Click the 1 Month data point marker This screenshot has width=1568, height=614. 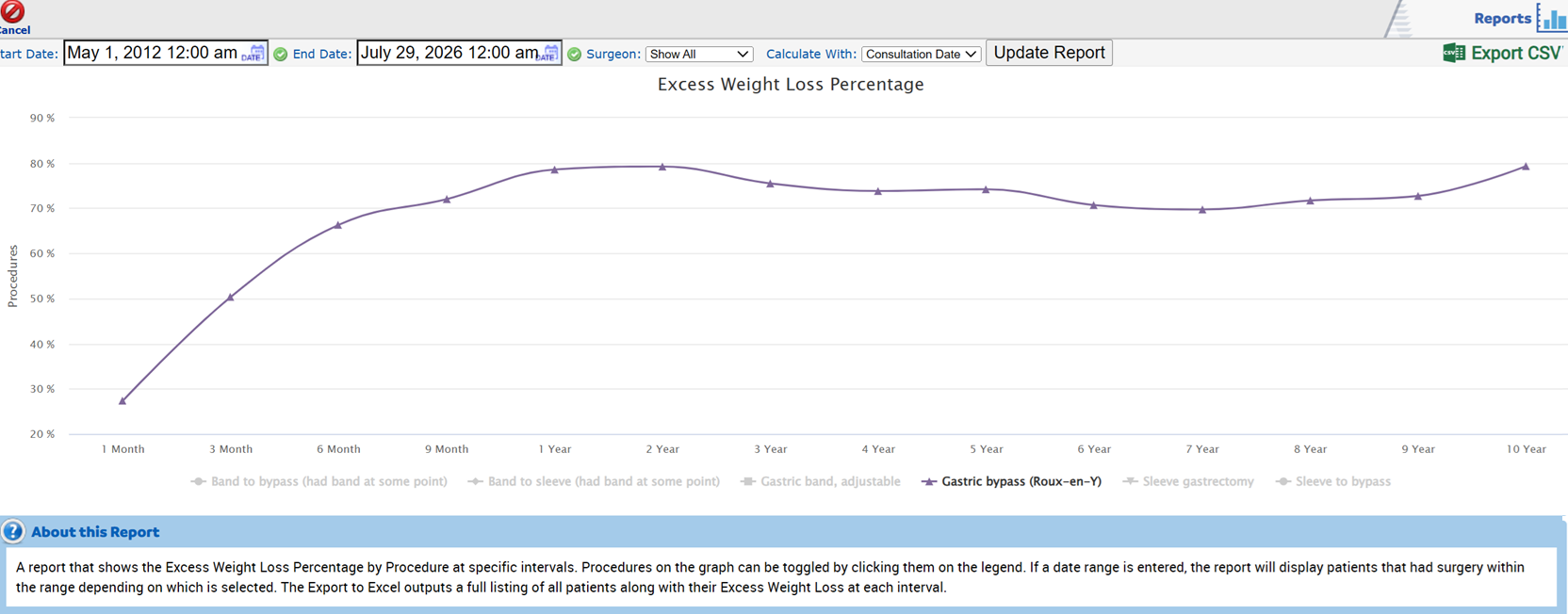(x=122, y=401)
